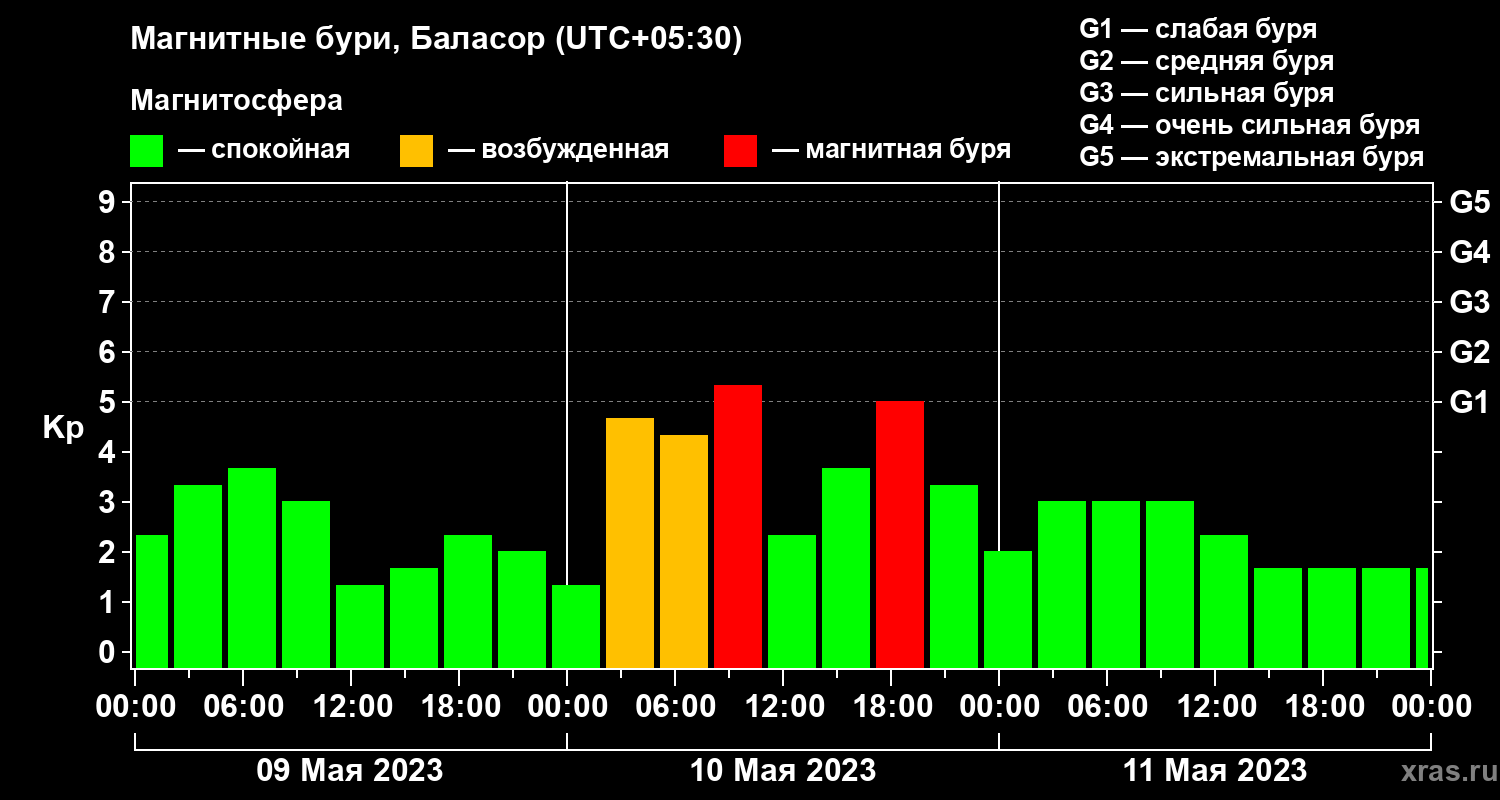Image resolution: width=1500 pixels, height=800 pixels.
Task: Click the G2 label on the right axis
Action: (x=1469, y=353)
